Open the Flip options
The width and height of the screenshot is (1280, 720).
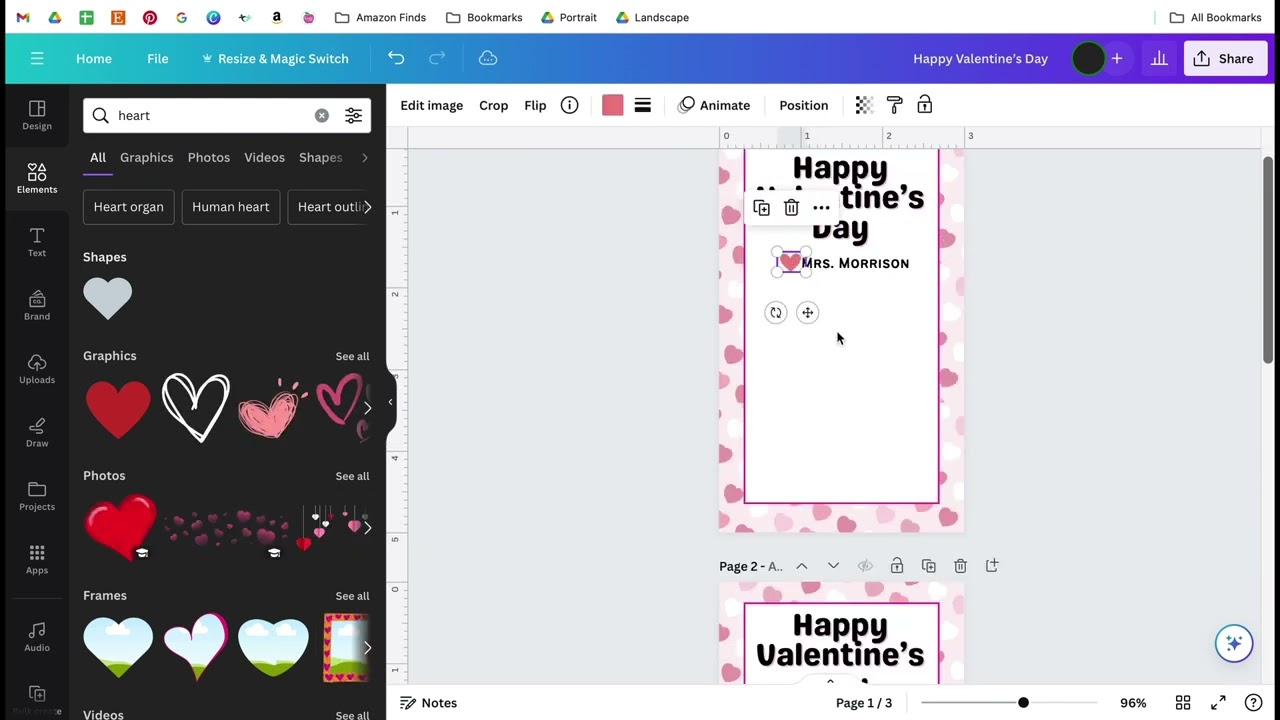pyautogui.click(x=535, y=105)
